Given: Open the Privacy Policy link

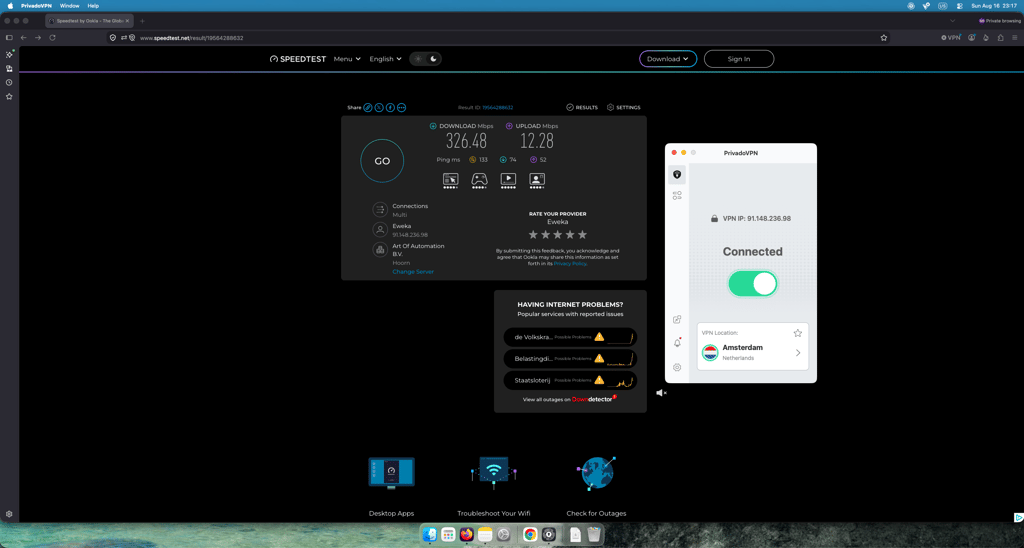Looking at the screenshot, I should (x=570, y=263).
